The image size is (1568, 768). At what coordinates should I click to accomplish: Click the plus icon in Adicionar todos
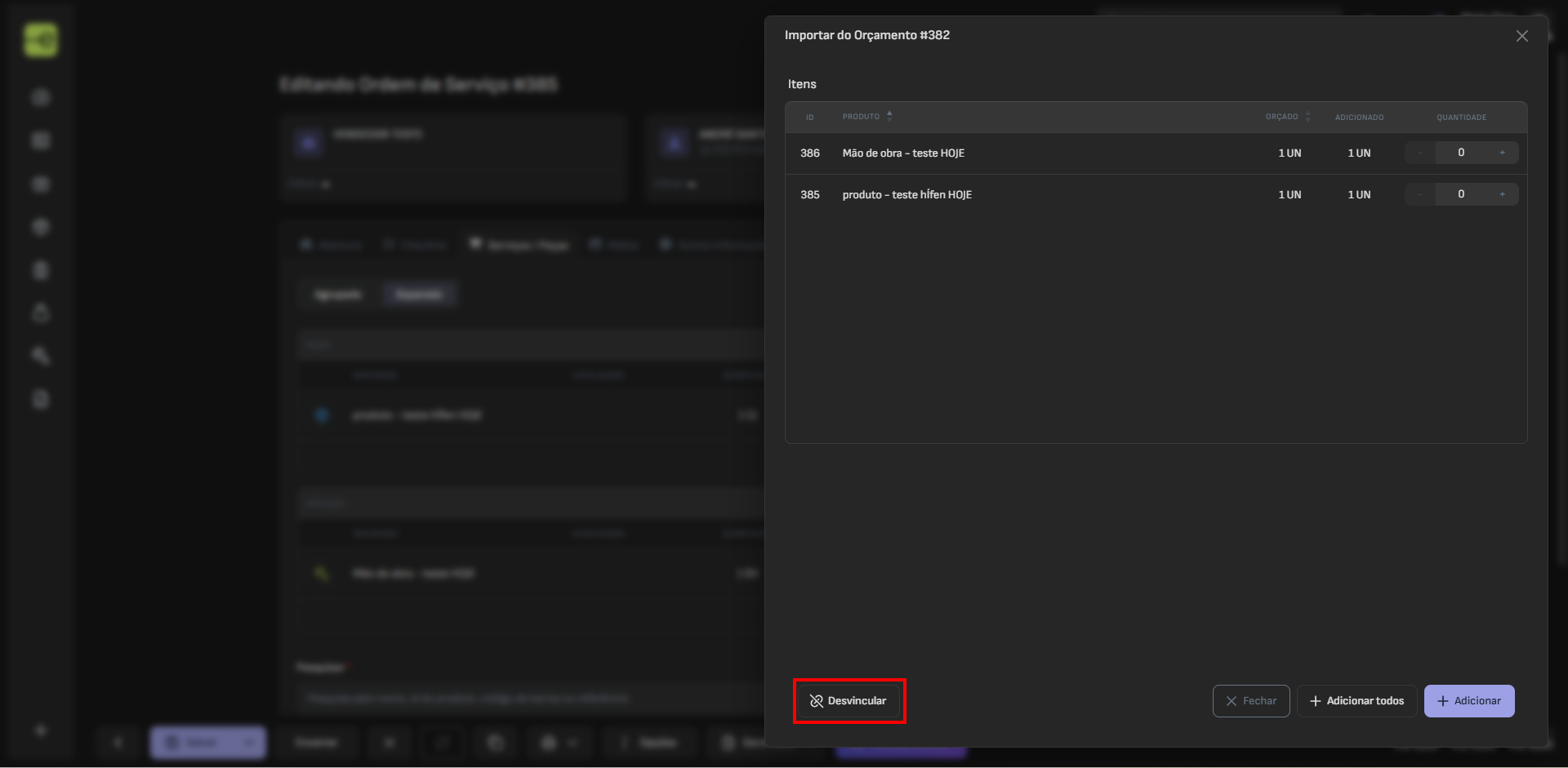(x=1315, y=701)
